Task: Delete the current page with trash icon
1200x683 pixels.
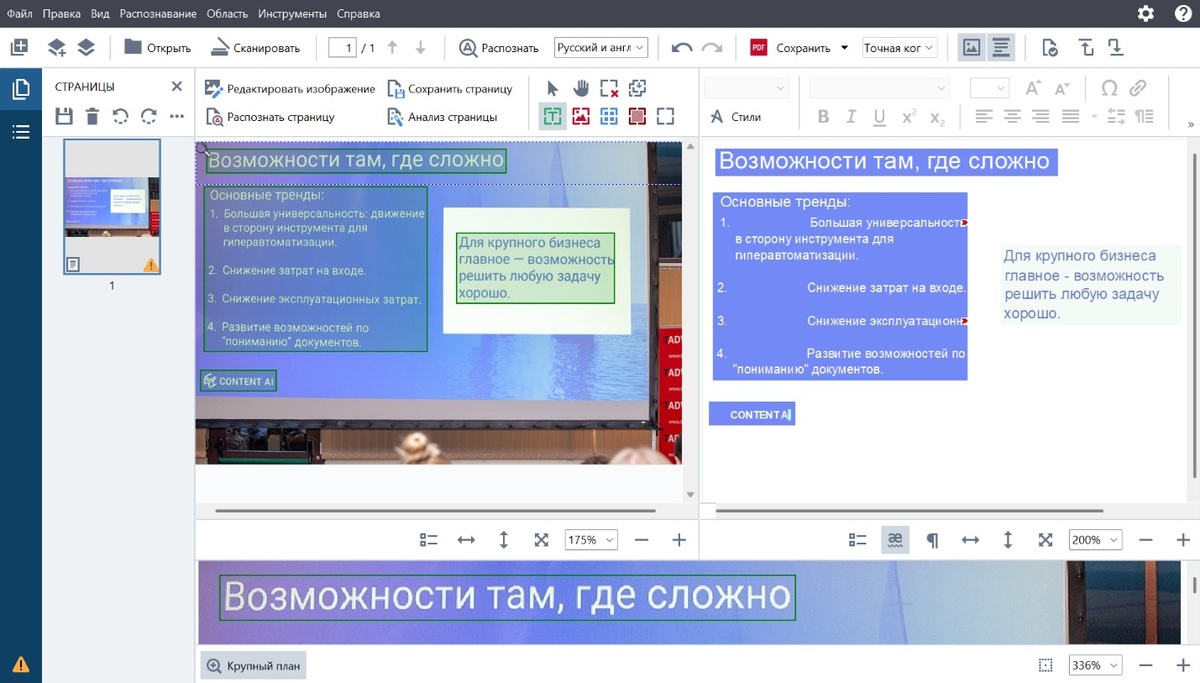Action: pyautogui.click(x=90, y=117)
